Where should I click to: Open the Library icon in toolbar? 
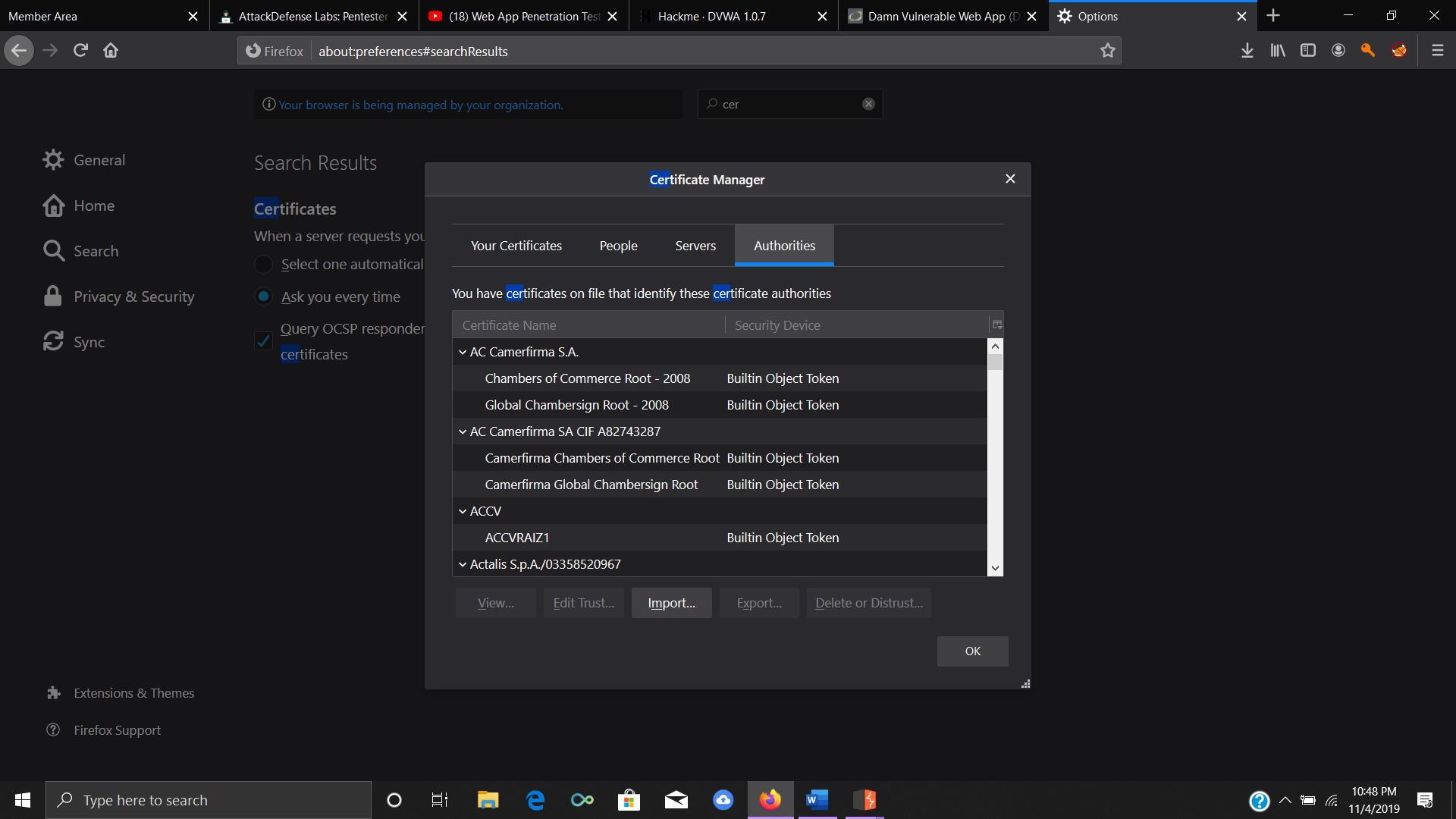(x=1278, y=51)
